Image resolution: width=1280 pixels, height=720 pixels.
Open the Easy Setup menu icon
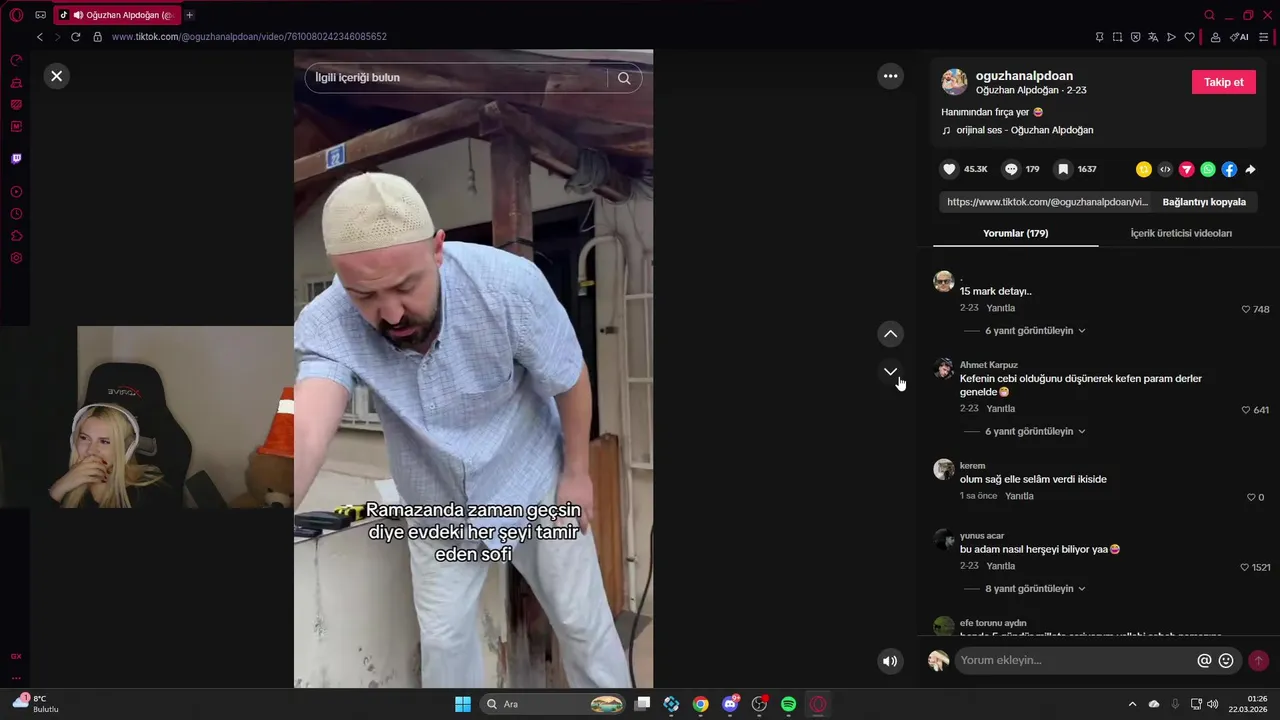coord(1264,37)
